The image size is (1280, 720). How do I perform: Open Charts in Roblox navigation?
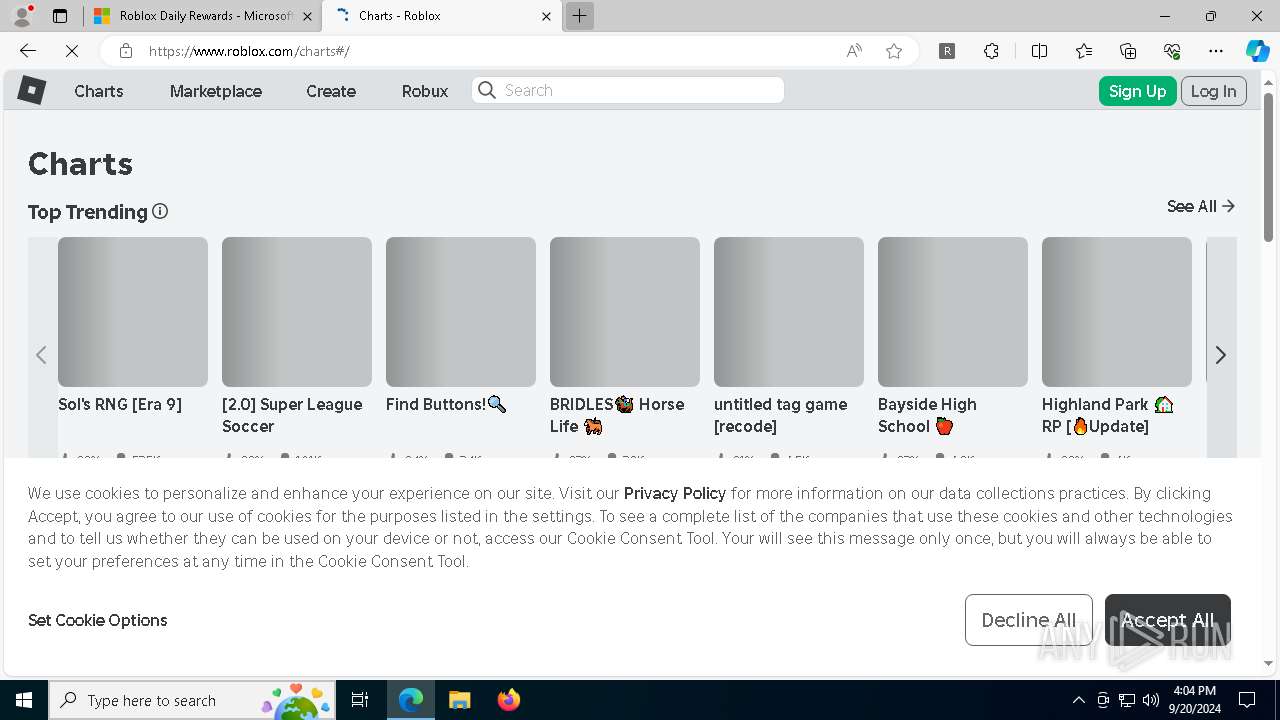pos(99,91)
